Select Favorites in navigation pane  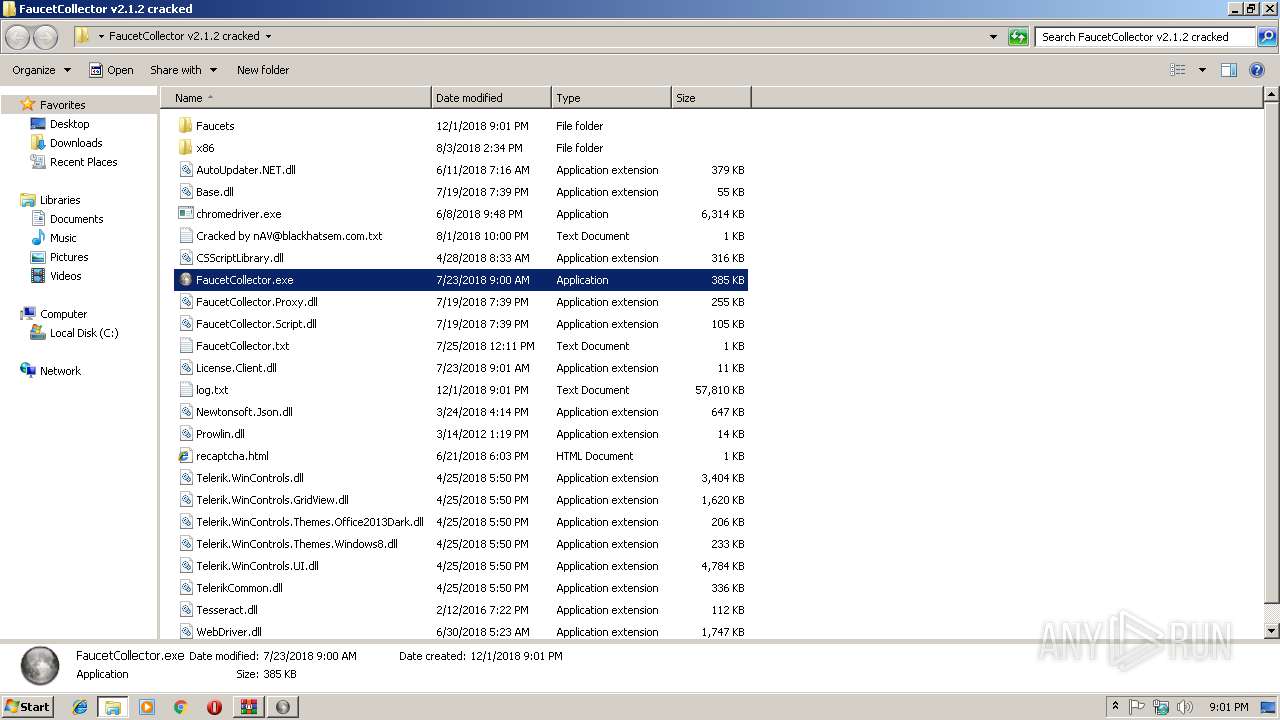tap(62, 105)
